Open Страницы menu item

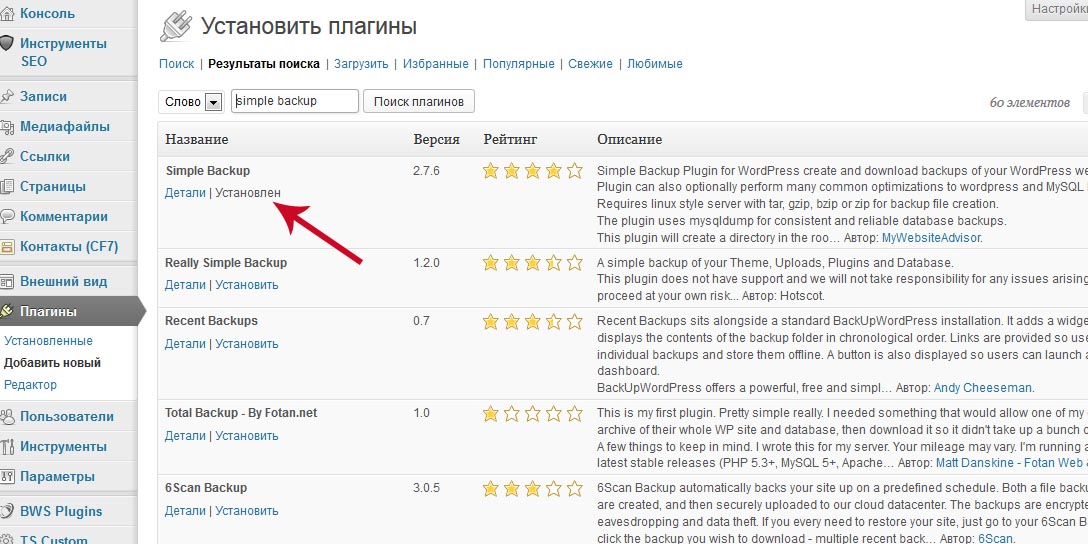53,186
